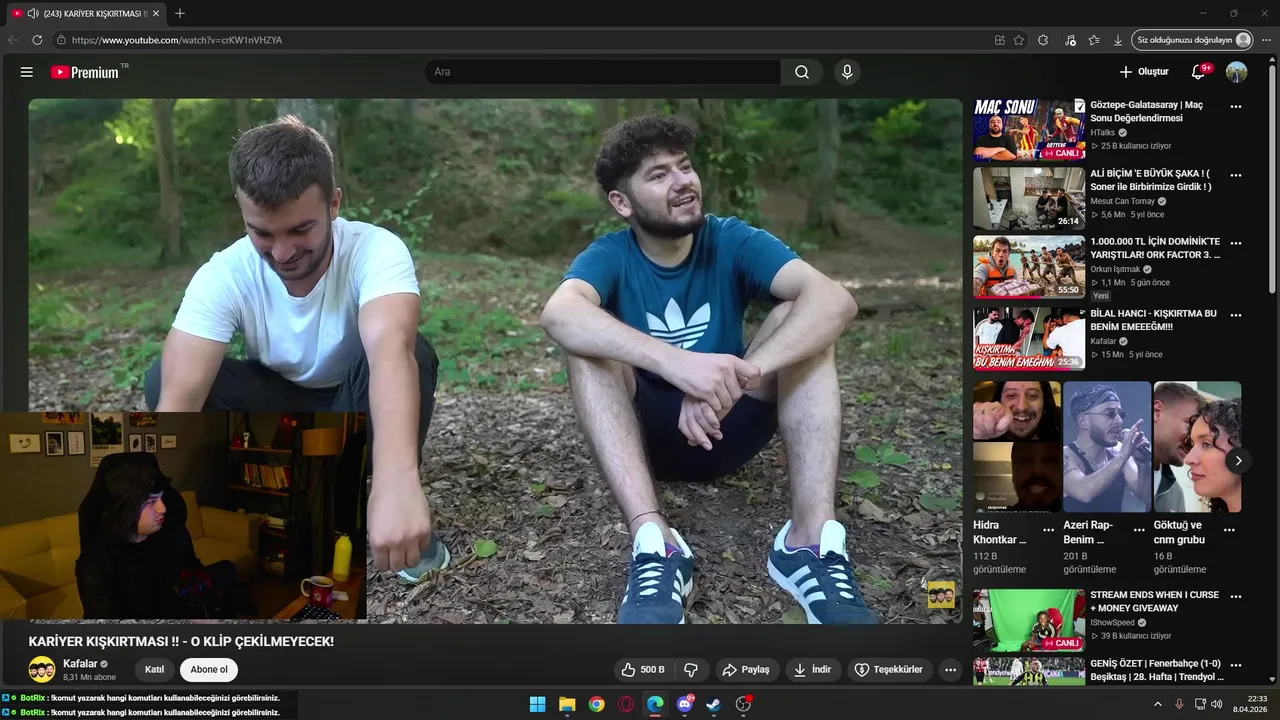The height and width of the screenshot is (720, 1280).
Task: Open options for Hidra Khontkar short
Action: click(1048, 530)
